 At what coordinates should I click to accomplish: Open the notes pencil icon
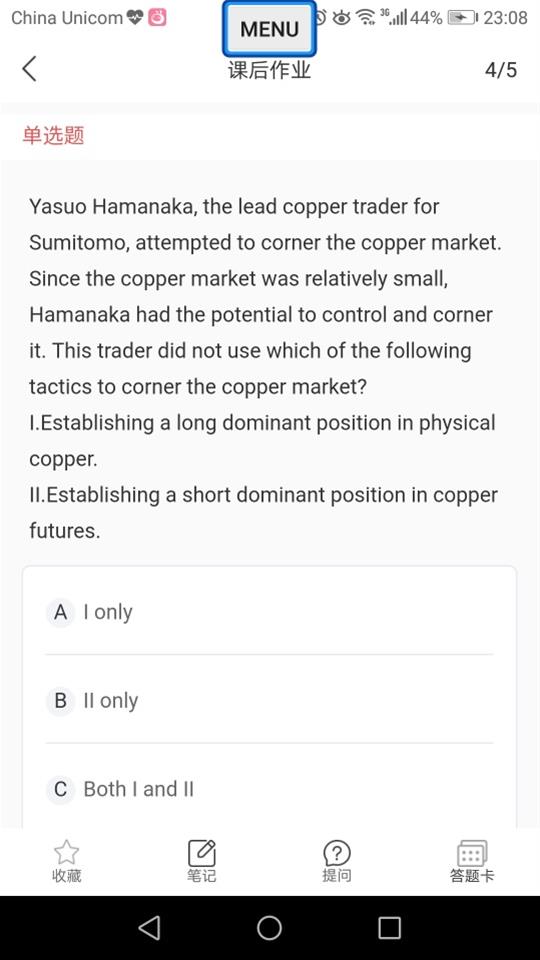click(201, 853)
